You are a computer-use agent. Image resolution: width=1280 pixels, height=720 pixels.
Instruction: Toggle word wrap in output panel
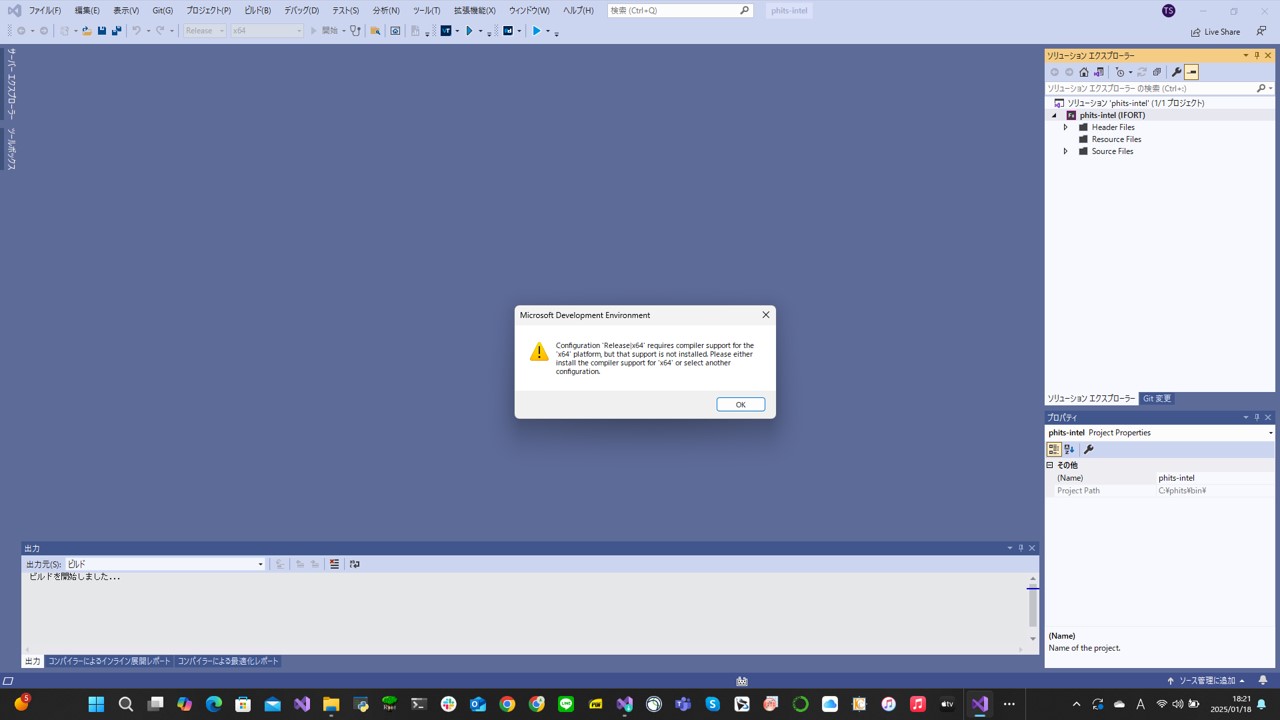pyautogui.click(x=354, y=564)
